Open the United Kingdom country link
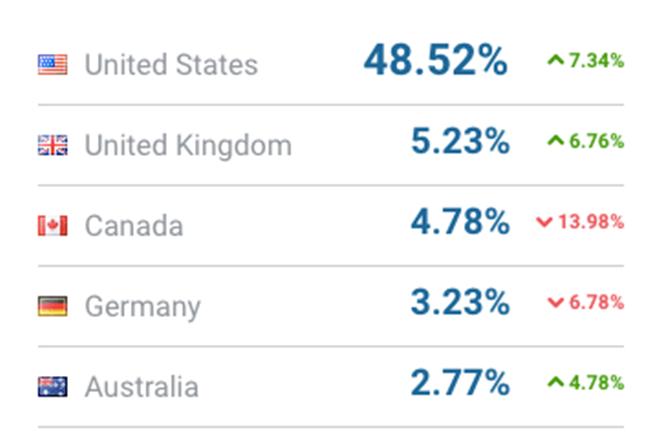This screenshot has height=432, width=650. (x=188, y=146)
